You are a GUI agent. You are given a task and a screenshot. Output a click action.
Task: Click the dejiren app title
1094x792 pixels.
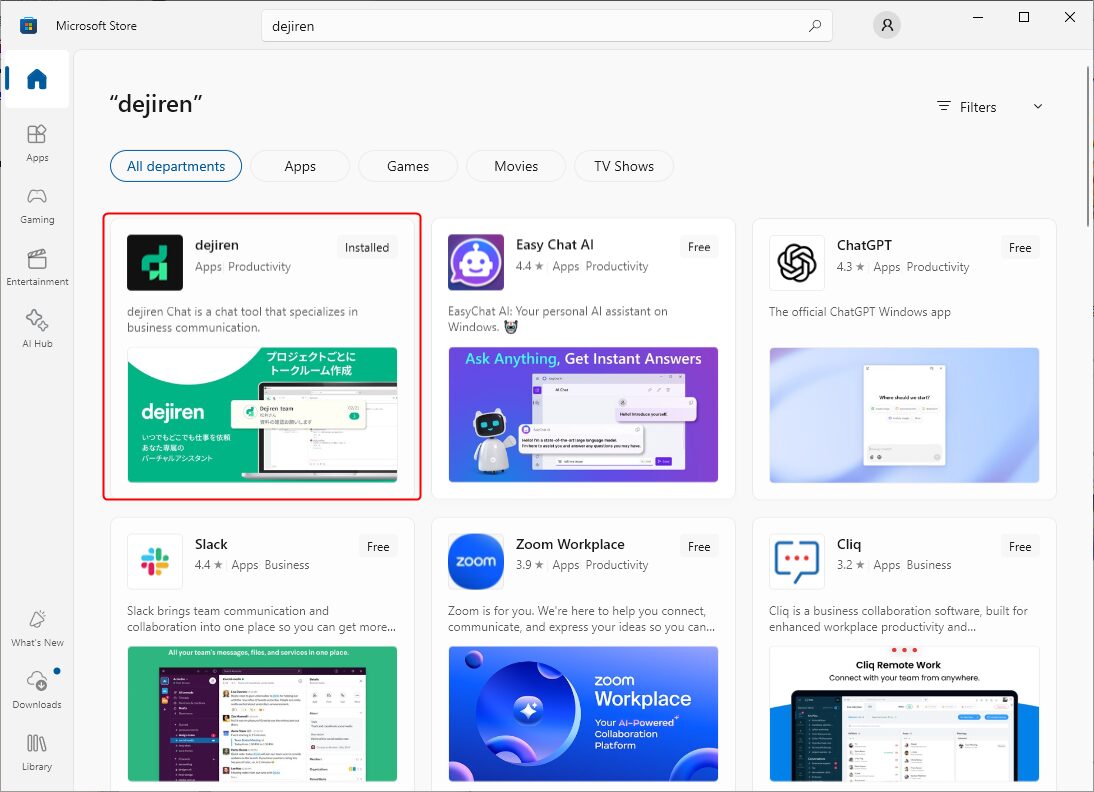[x=217, y=245]
